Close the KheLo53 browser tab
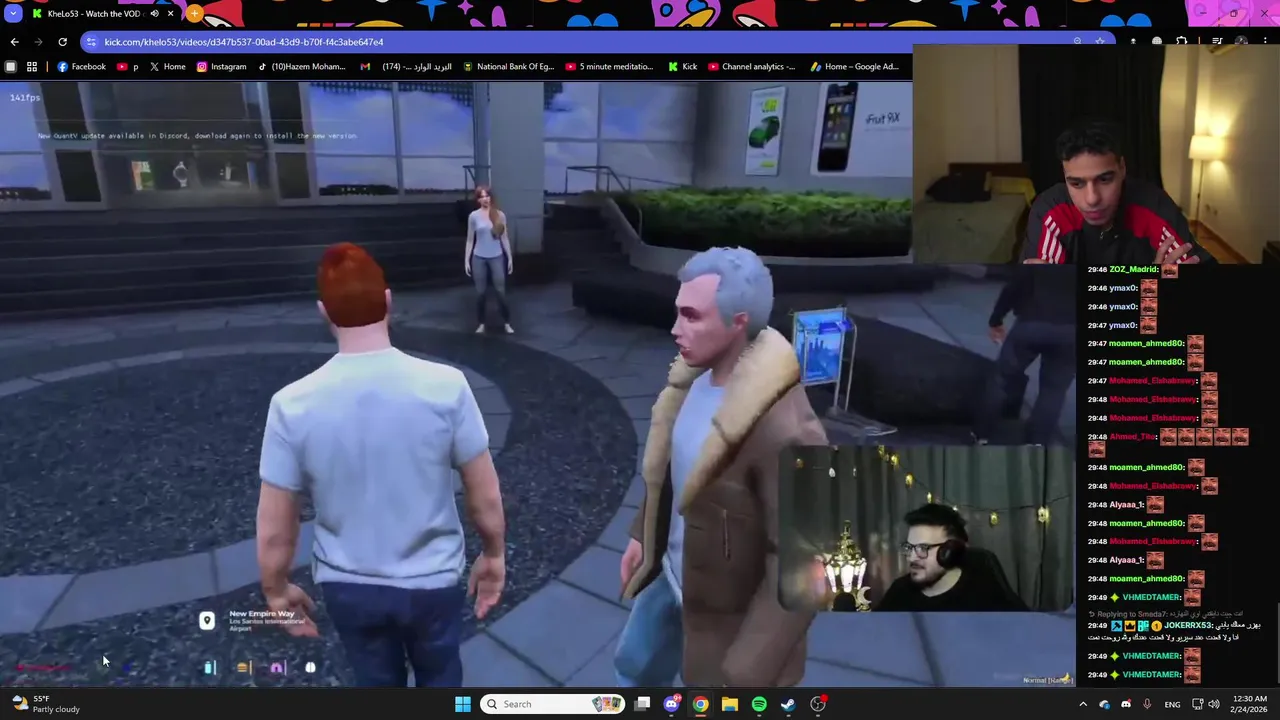 170,14
